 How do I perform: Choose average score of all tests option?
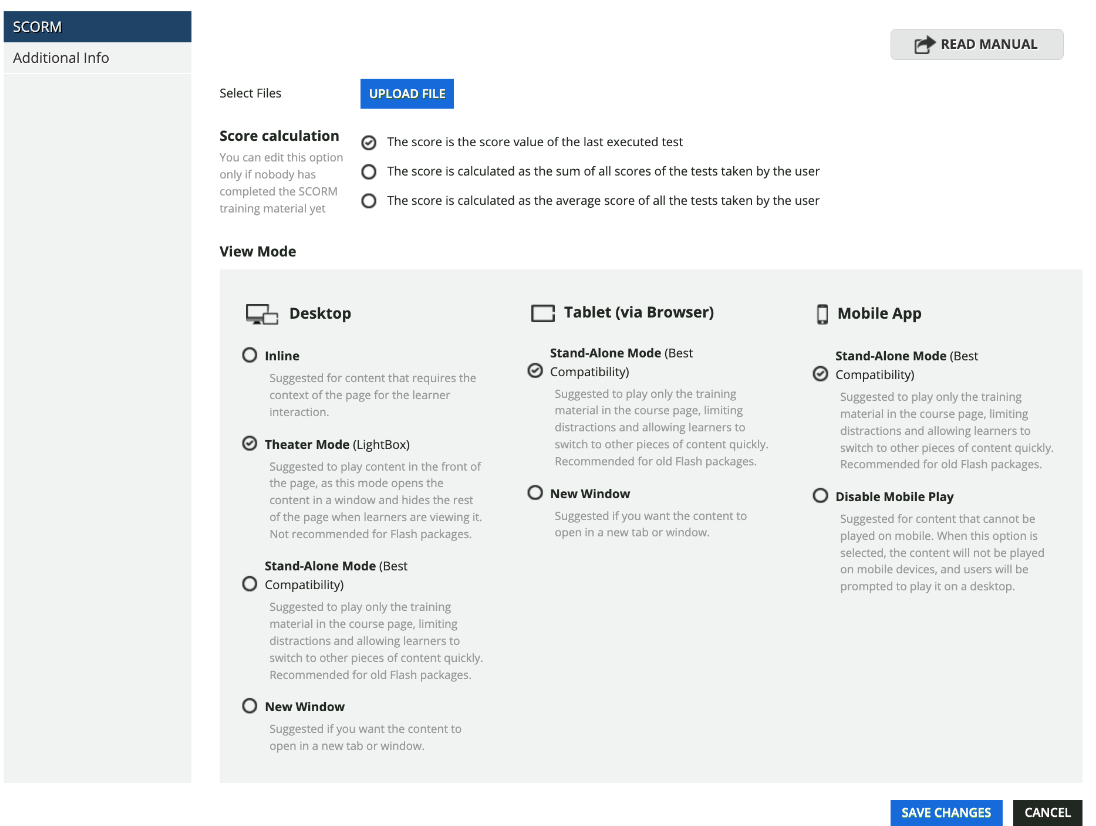click(x=369, y=201)
